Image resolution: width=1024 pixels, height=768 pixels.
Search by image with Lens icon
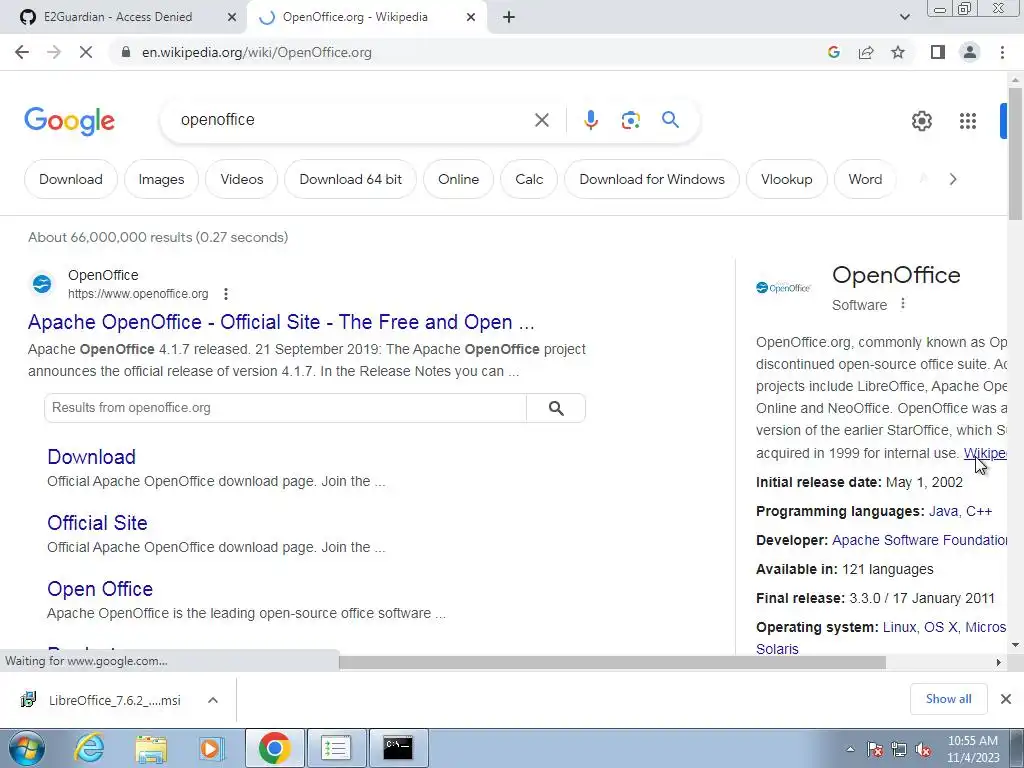tap(630, 120)
